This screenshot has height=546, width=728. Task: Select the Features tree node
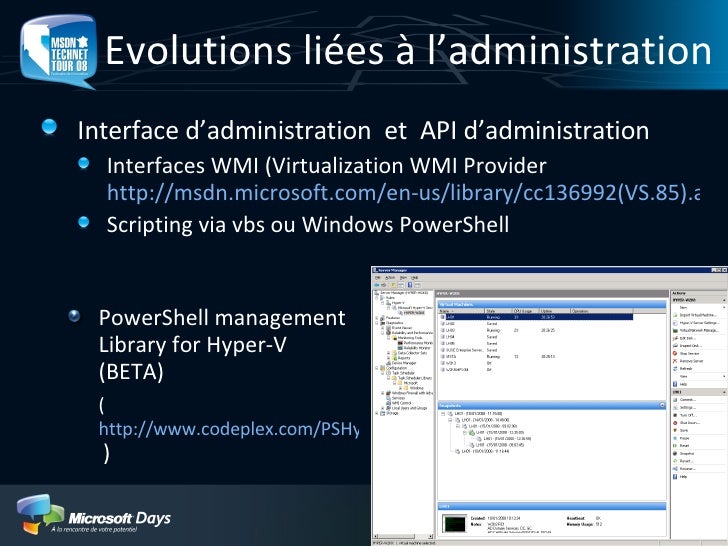click(x=393, y=318)
